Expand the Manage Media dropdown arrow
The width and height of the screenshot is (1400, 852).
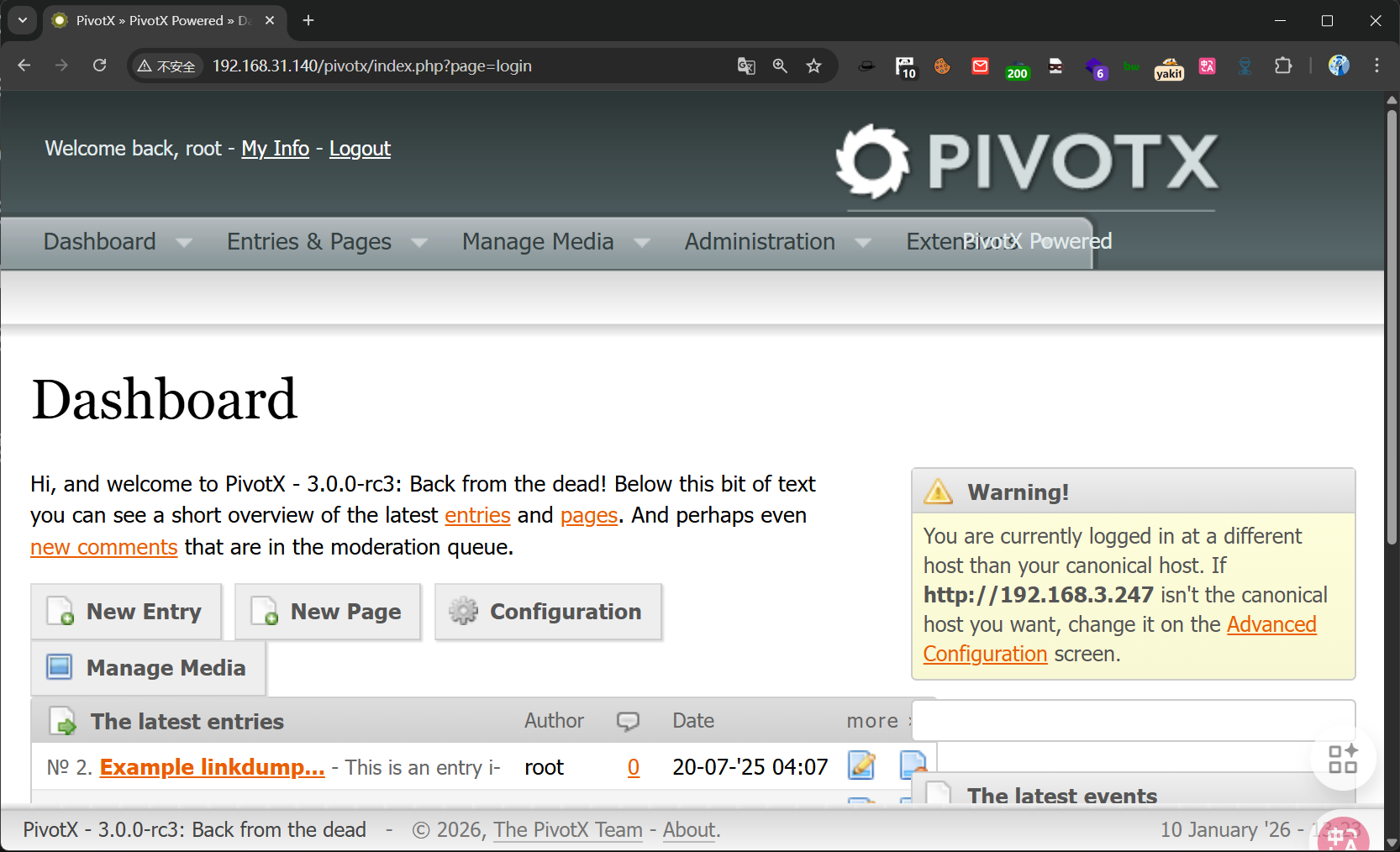pos(642,243)
